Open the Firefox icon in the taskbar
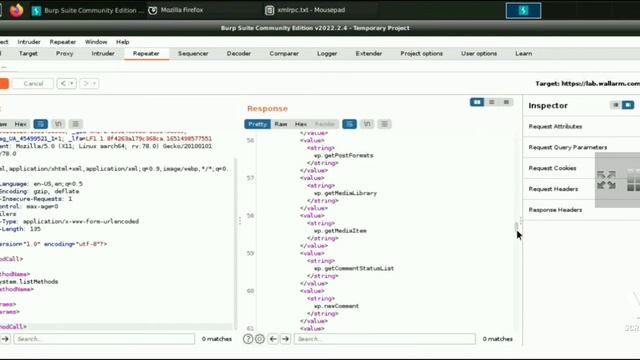This screenshot has width=640, height=360. click(x=16, y=10)
